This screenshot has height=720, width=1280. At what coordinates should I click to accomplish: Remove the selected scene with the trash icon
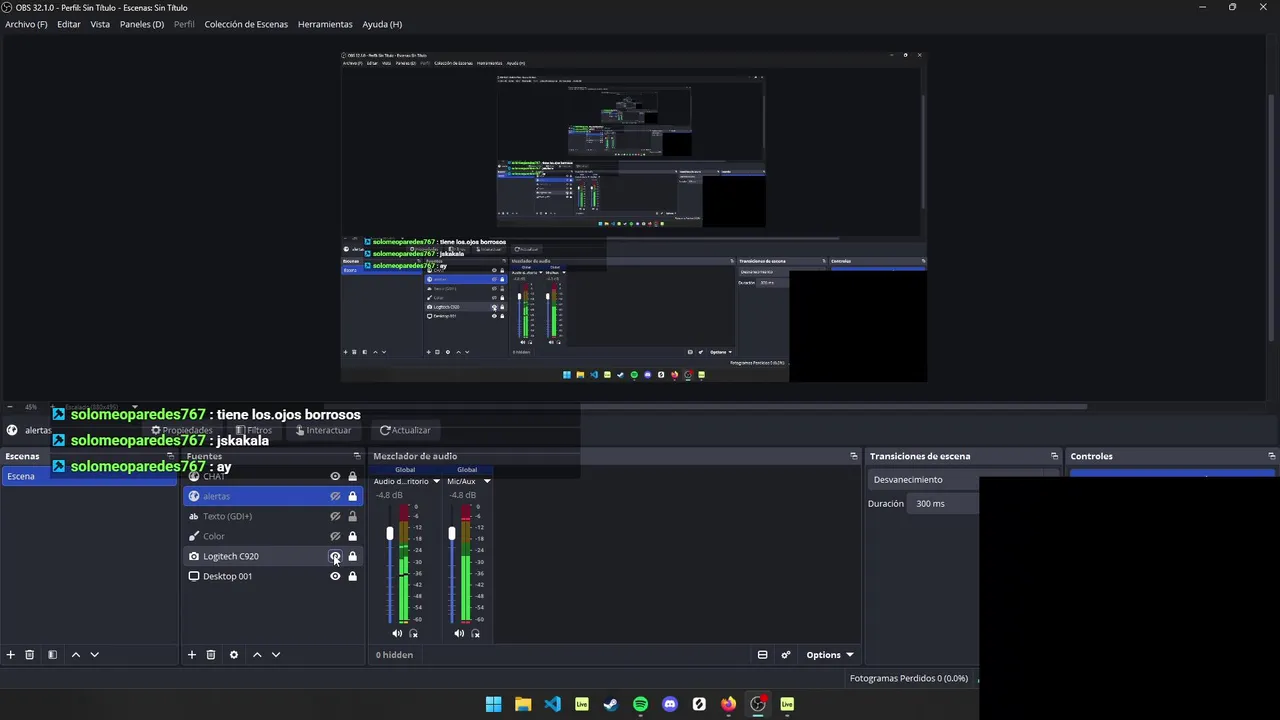click(30, 655)
